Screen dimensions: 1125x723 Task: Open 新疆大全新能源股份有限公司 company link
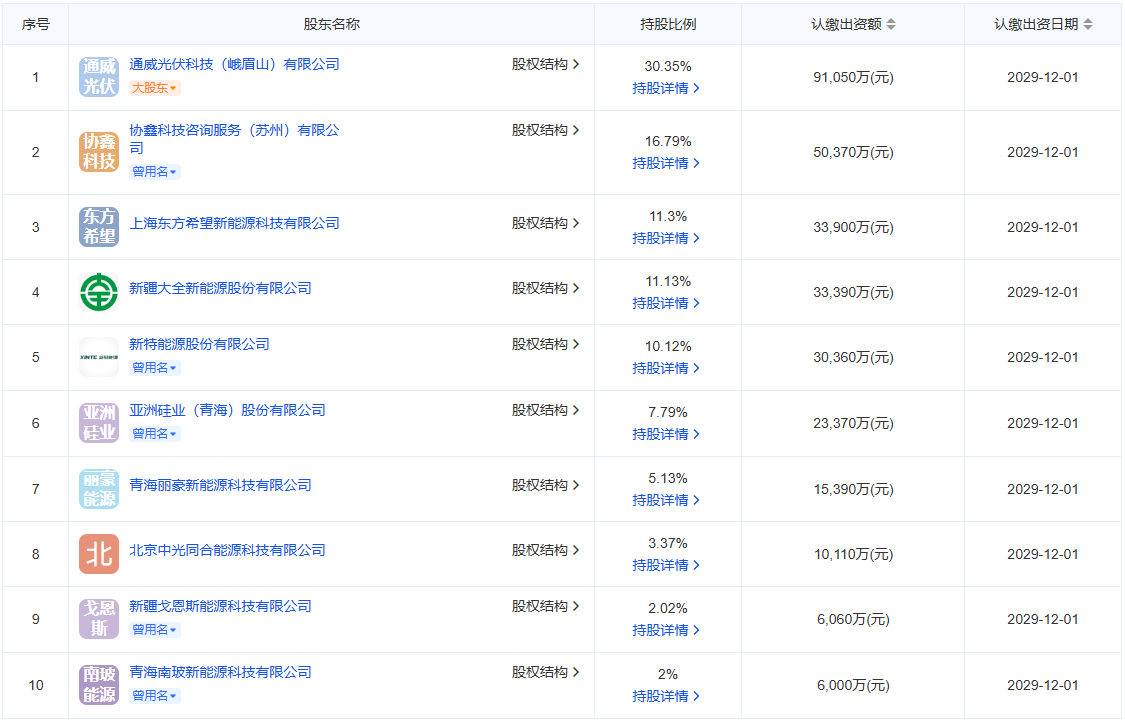[x=220, y=288]
